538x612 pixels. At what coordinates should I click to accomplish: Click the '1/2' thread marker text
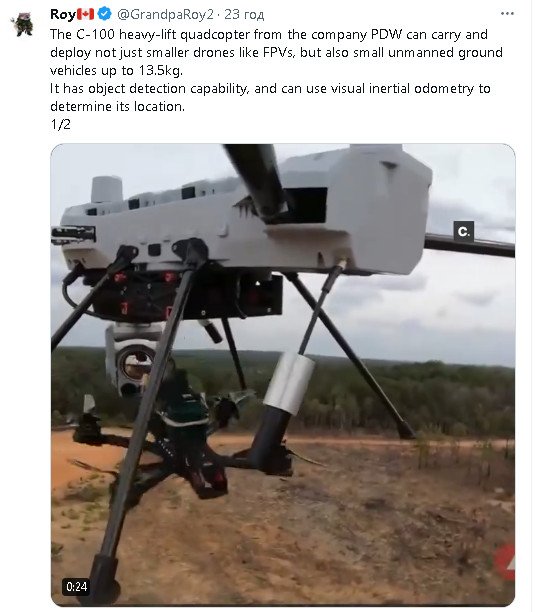point(61,125)
